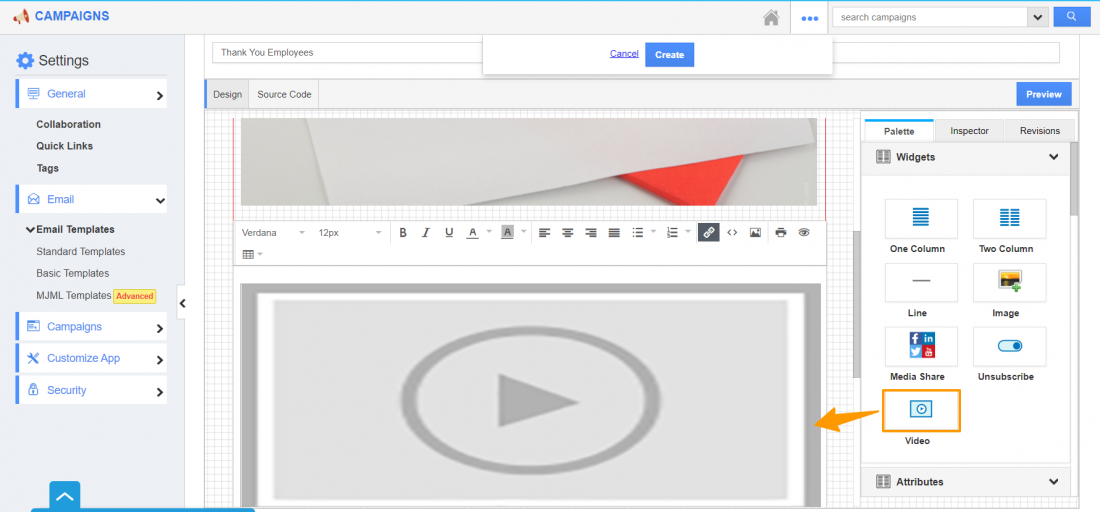Click the Create button
Image resolution: width=1100 pixels, height=512 pixels.
point(669,55)
